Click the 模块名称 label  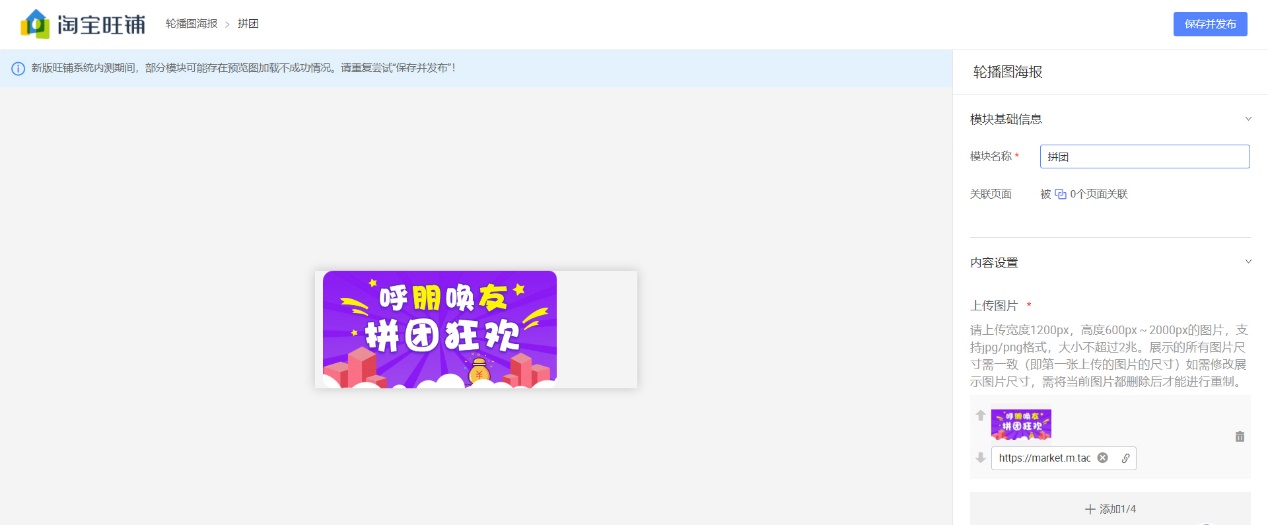(x=991, y=156)
